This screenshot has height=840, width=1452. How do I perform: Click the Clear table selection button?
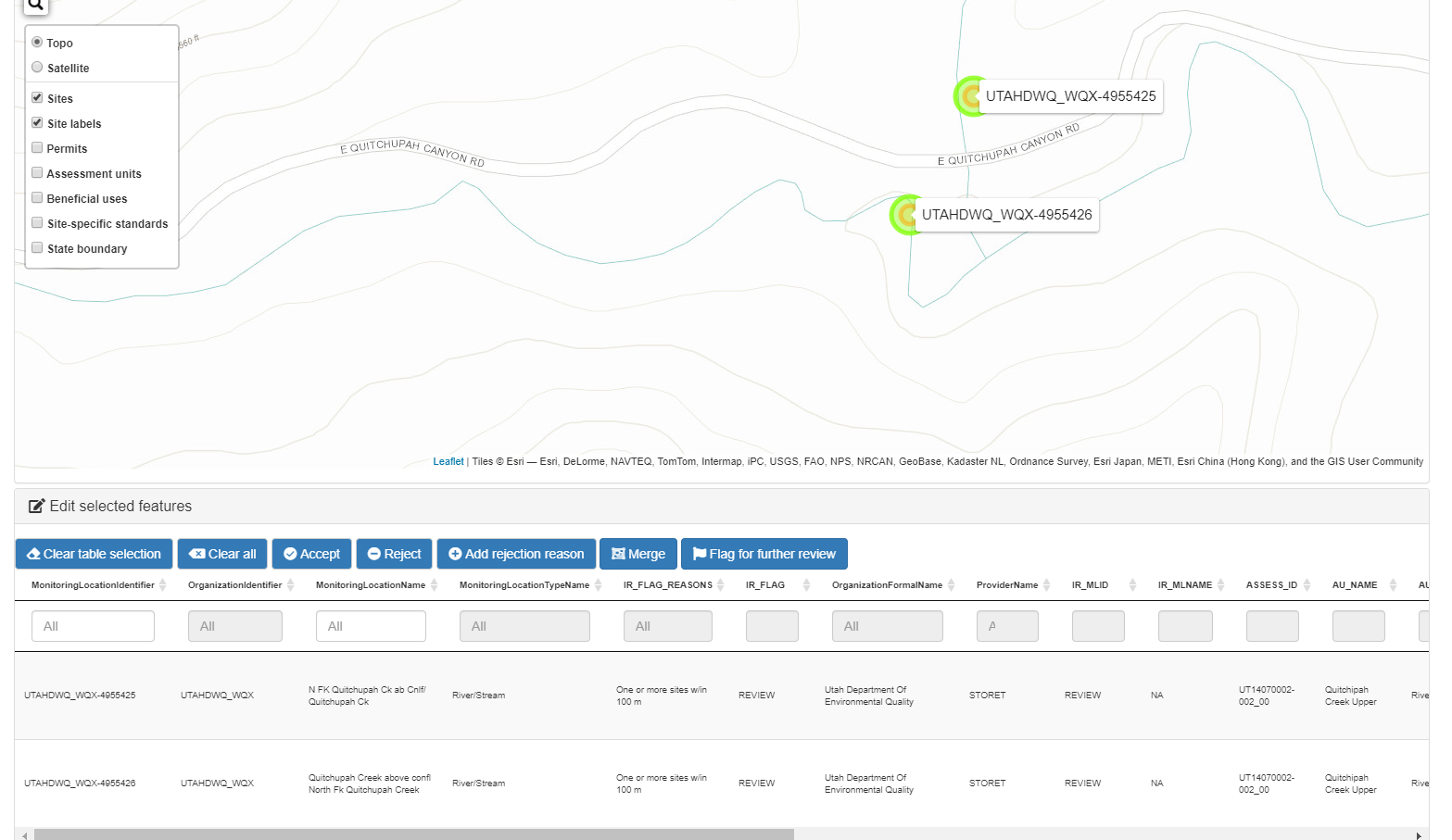point(93,554)
